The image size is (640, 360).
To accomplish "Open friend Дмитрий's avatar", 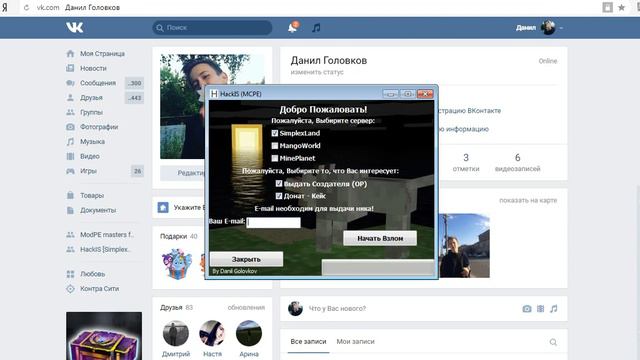I will 176,333.
